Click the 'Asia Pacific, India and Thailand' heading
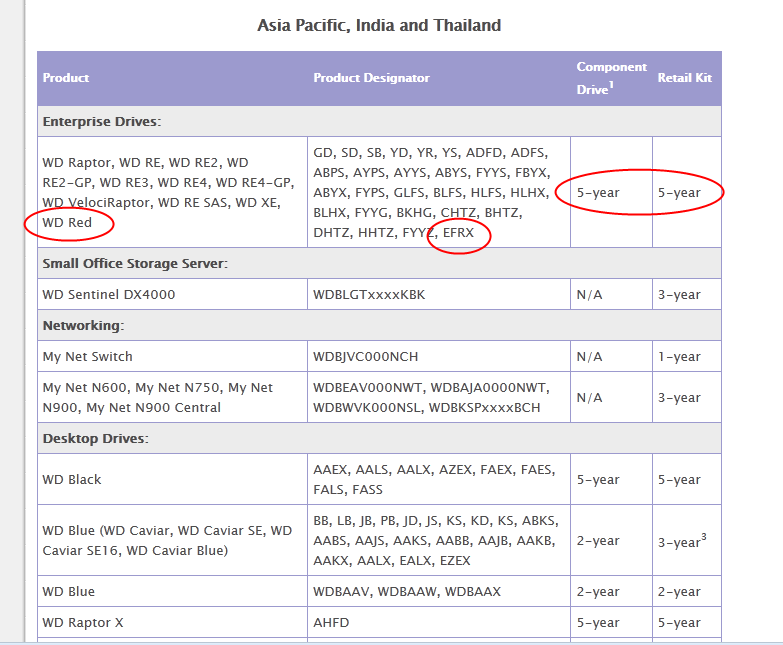The height and width of the screenshot is (645, 783). pos(379,25)
